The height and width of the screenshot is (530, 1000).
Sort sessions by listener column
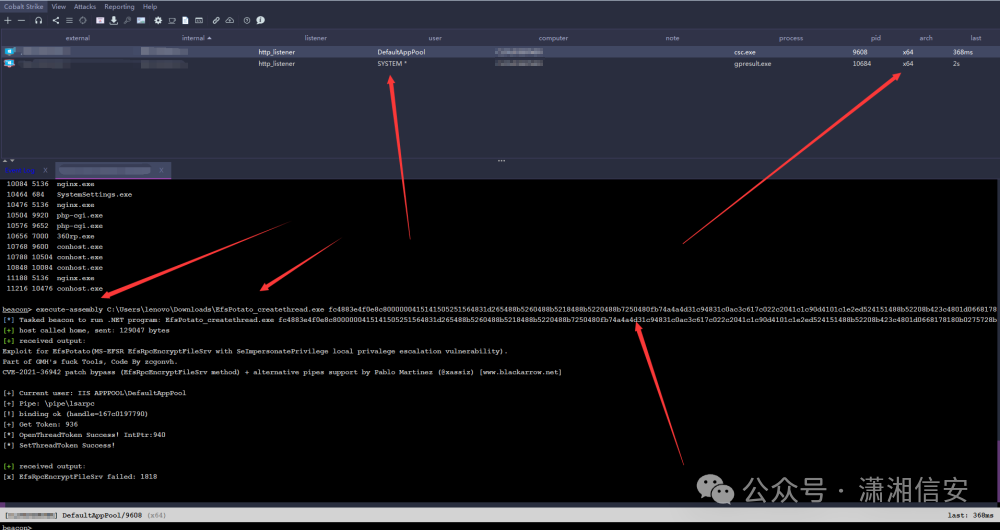click(316, 38)
